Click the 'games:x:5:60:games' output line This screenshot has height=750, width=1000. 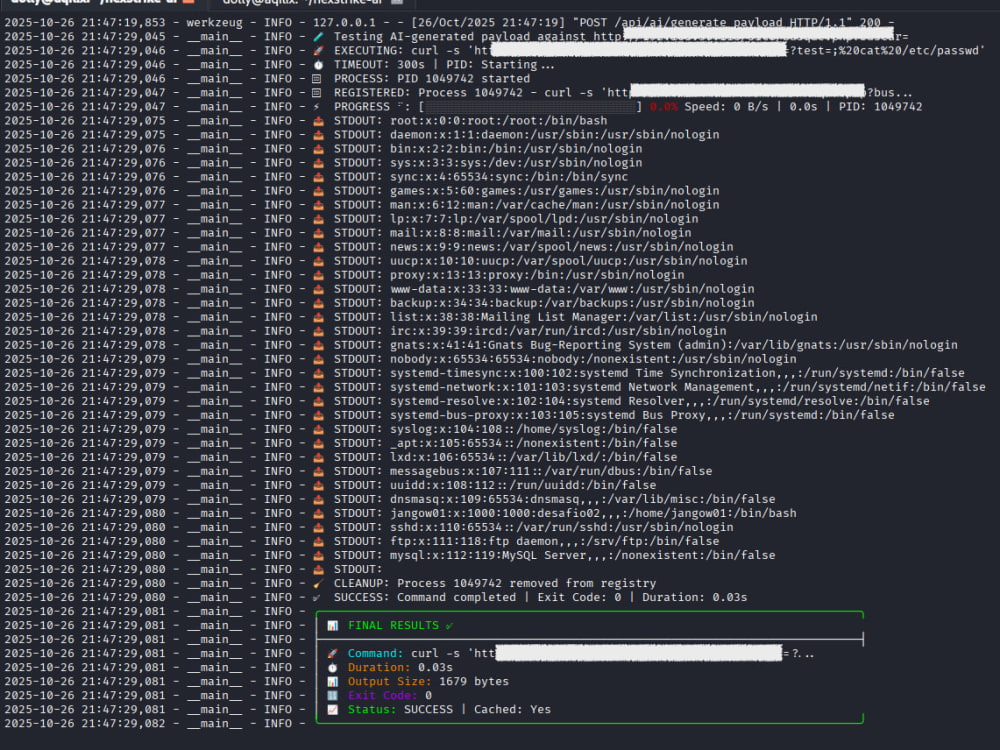(555, 191)
